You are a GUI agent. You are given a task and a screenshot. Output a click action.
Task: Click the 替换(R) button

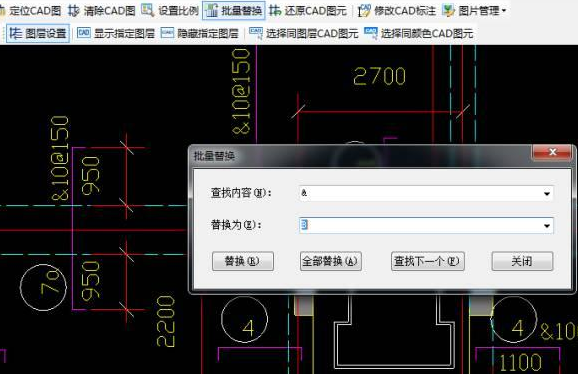click(243, 261)
